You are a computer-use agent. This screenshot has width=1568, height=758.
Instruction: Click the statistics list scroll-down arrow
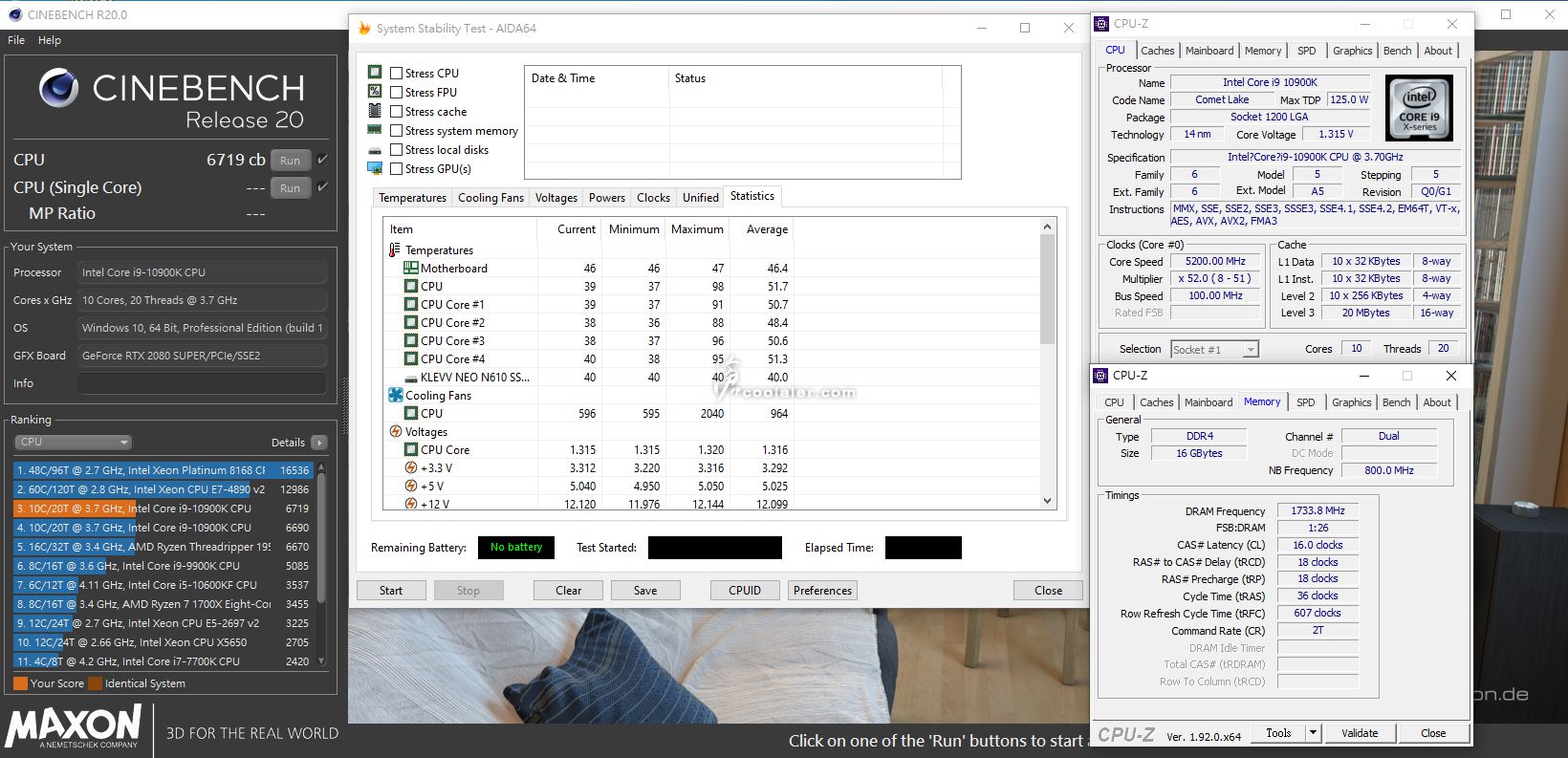click(x=1047, y=501)
